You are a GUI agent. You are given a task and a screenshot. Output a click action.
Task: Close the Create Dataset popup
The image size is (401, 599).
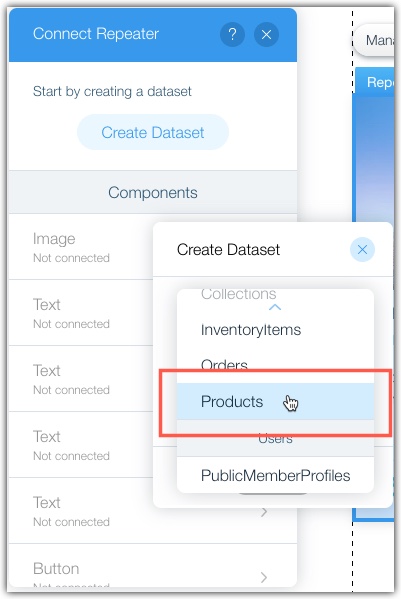point(362,250)
